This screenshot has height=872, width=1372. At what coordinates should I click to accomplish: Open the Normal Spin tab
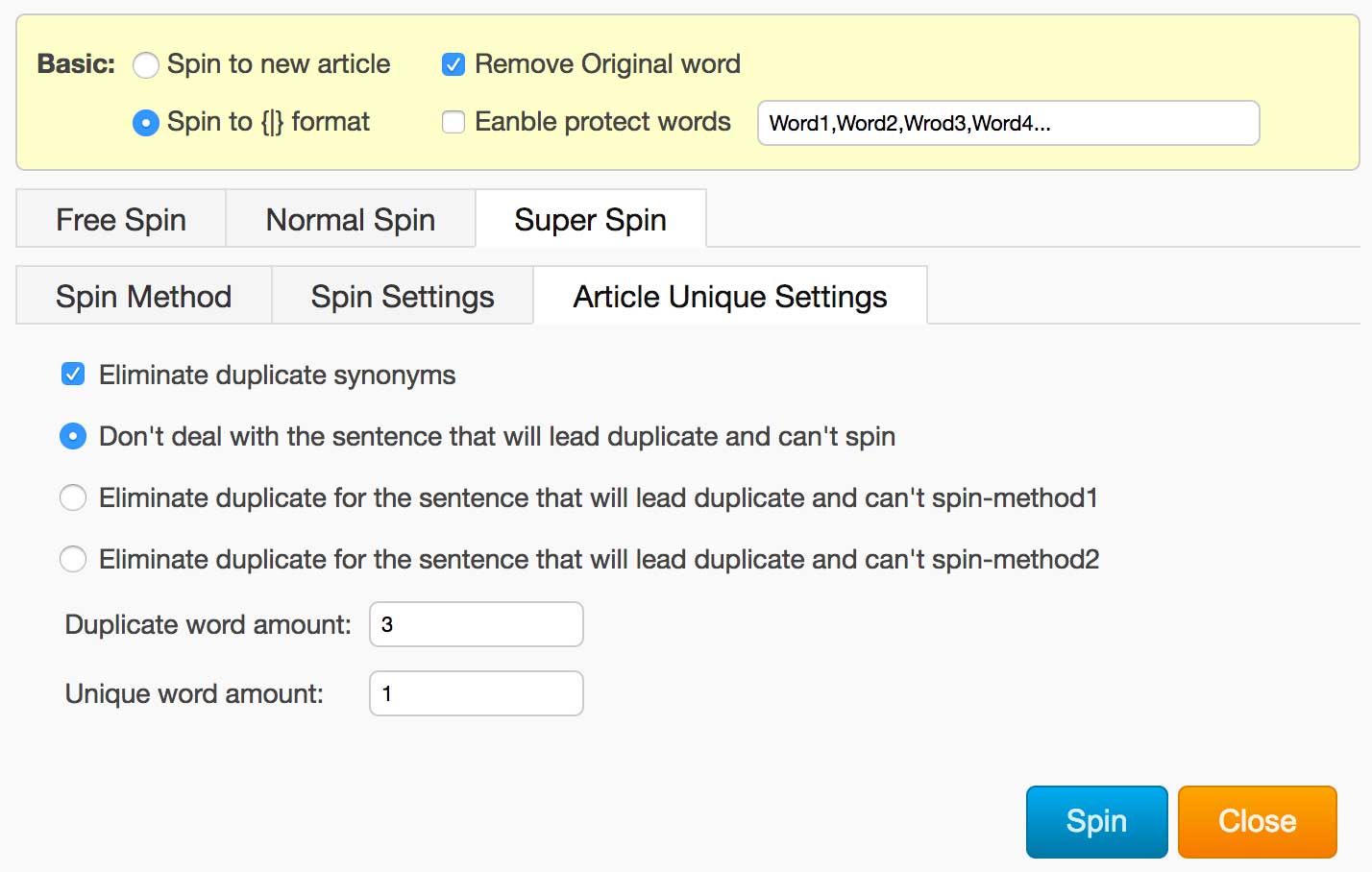click(351, 220)
